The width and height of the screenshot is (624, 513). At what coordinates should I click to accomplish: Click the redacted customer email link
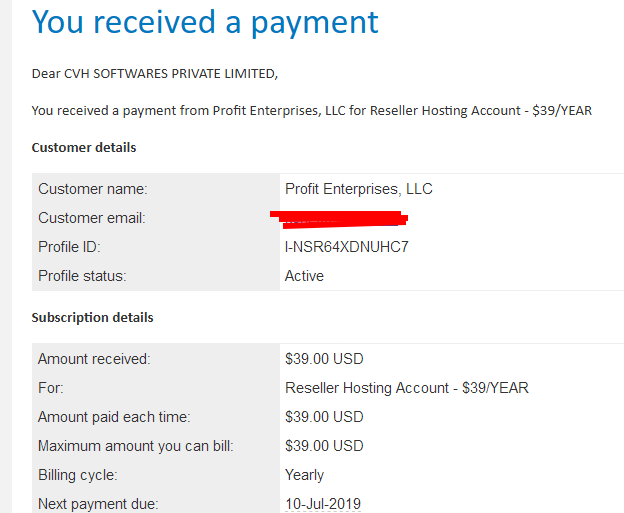click(x=339, y=219)
